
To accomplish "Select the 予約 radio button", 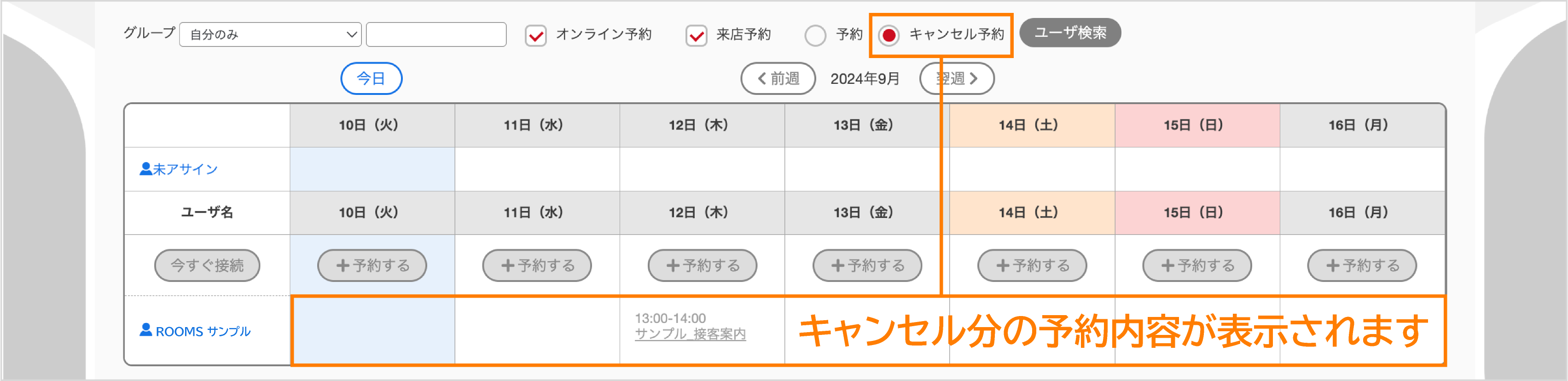I will [816, 35].
